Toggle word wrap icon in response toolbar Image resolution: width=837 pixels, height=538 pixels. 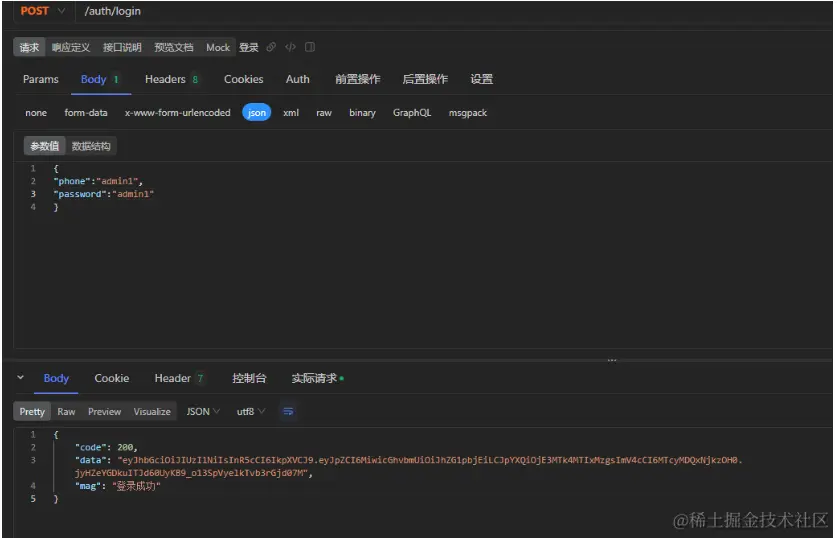tap(288, 412)
